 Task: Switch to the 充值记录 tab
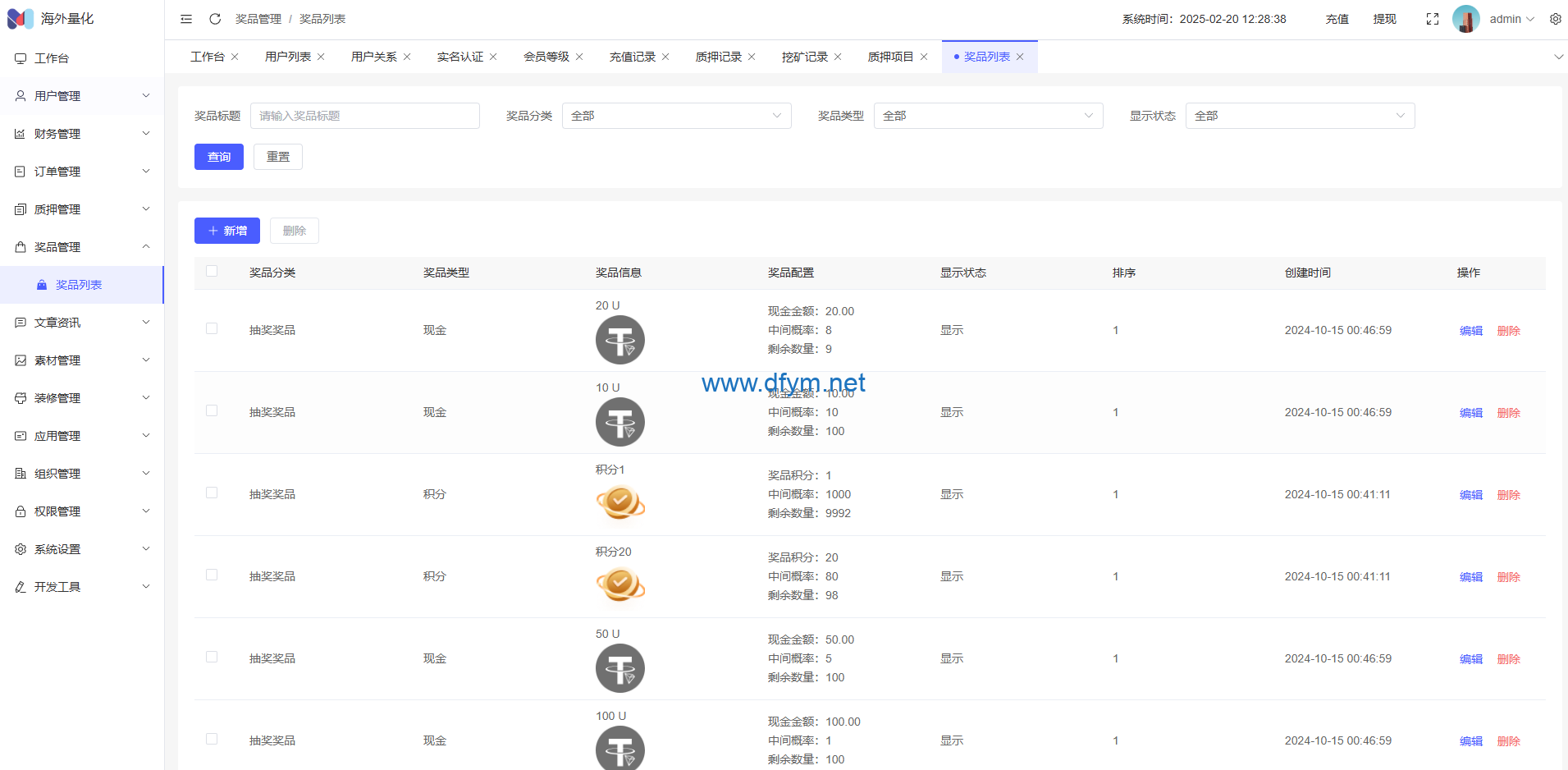[x=633, y=57]
